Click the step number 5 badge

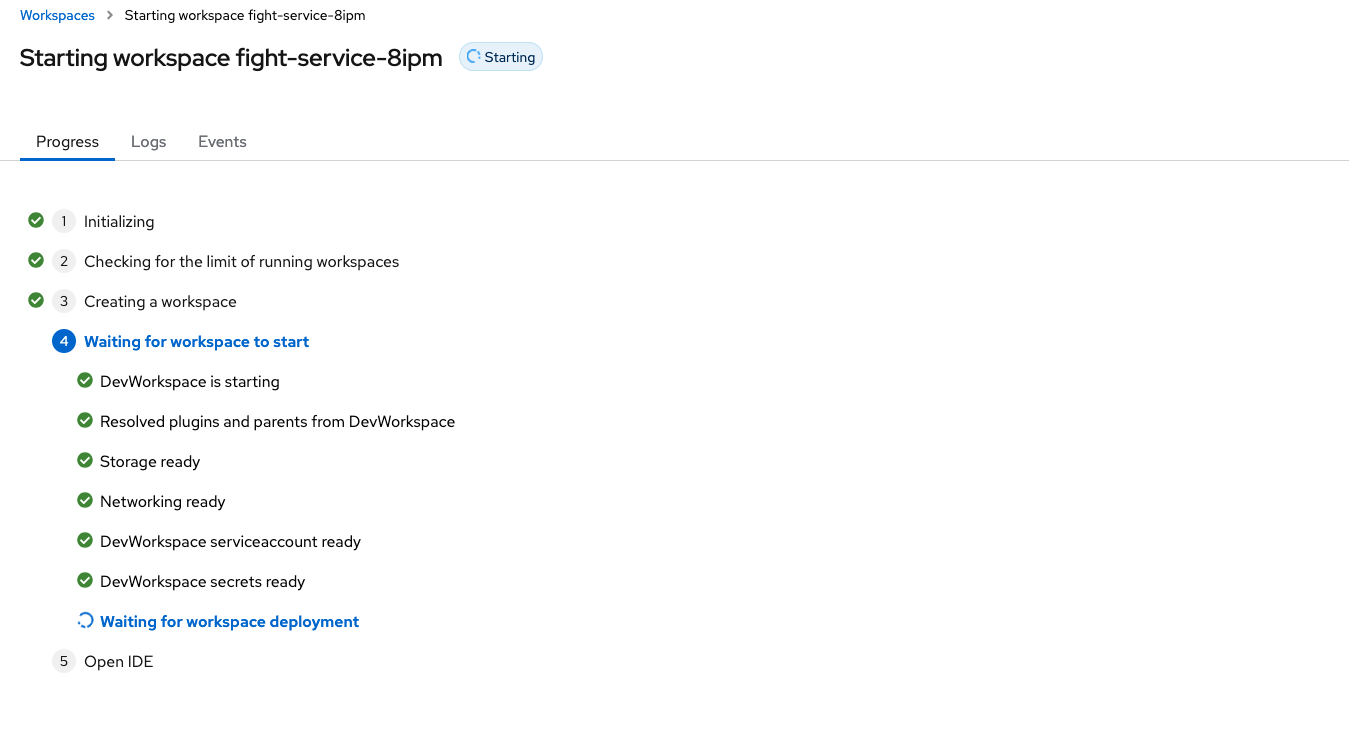coord(64,661)
